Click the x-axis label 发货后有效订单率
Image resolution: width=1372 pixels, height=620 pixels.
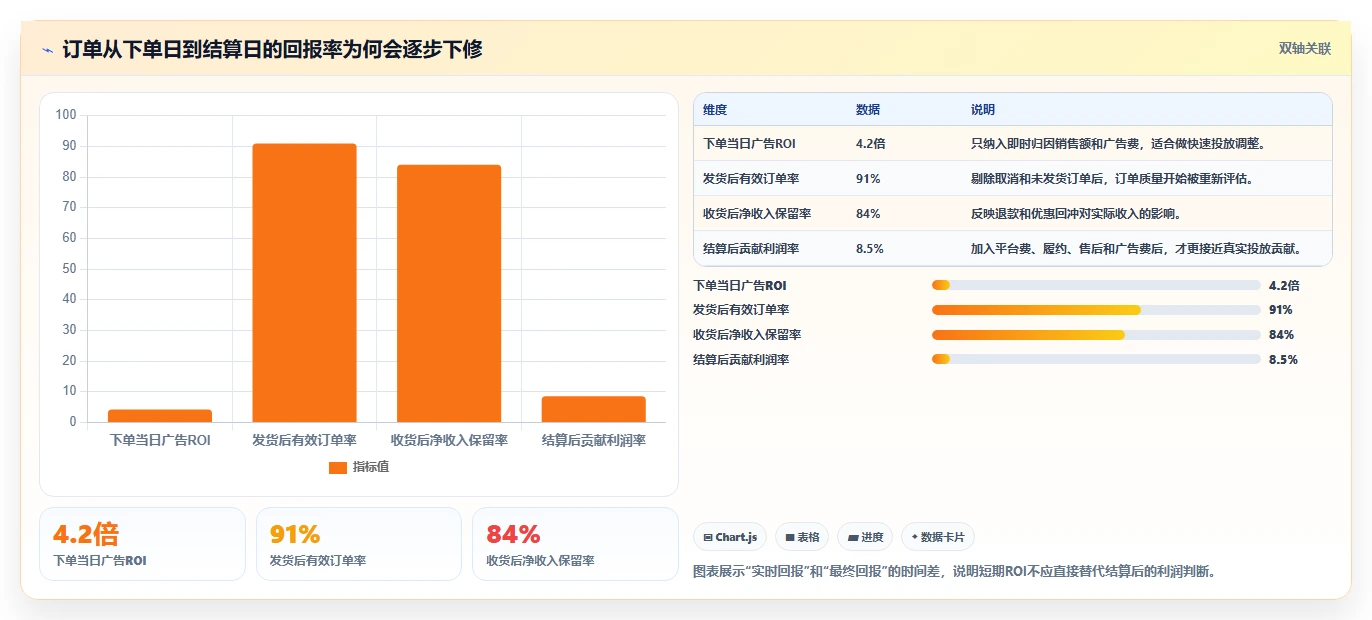click(304, 440)
